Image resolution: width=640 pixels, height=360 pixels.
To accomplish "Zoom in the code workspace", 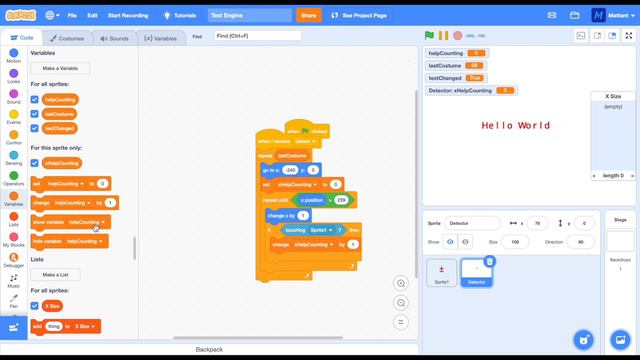I will point(401,283).
